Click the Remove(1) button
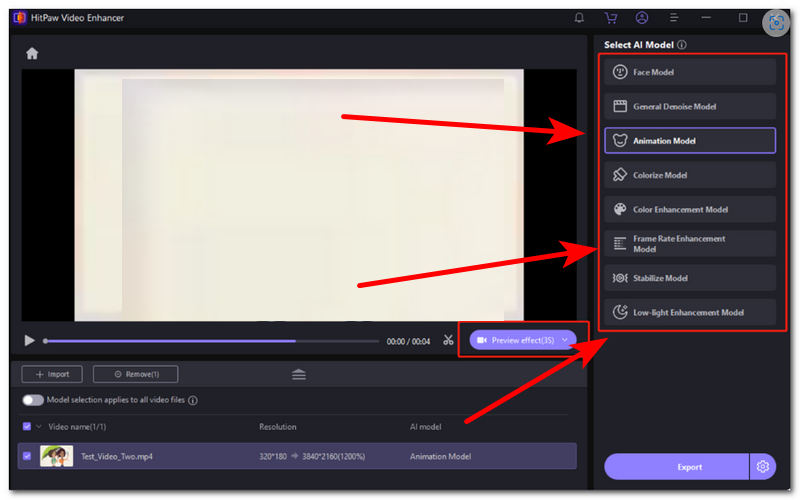This screenshot has width=800, height=500. (x=136, y=374)
